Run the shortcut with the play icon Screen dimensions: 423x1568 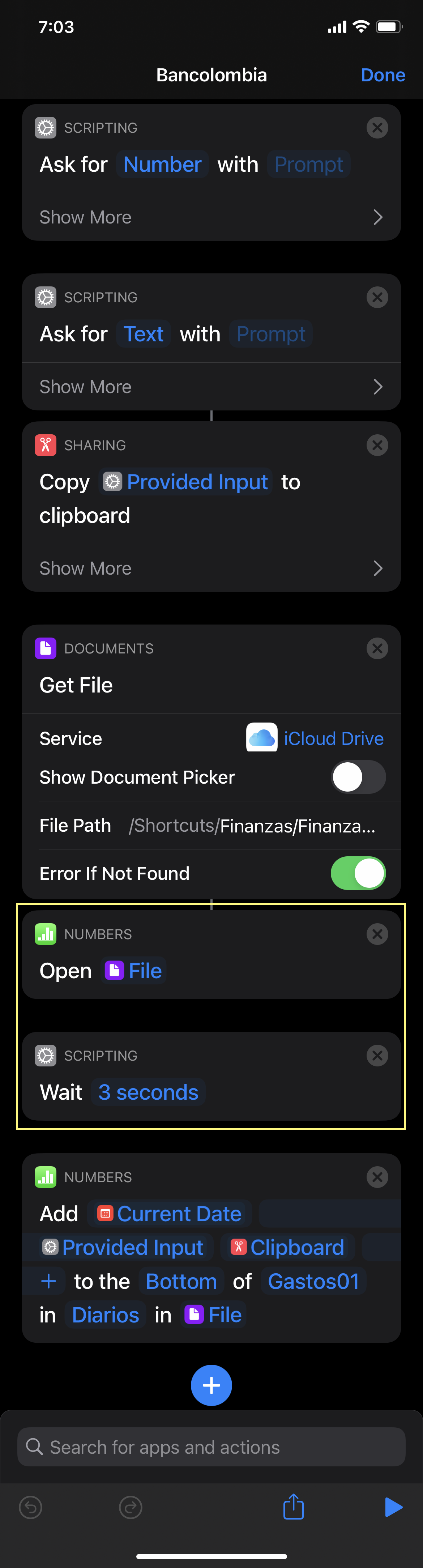point(394,1507)
